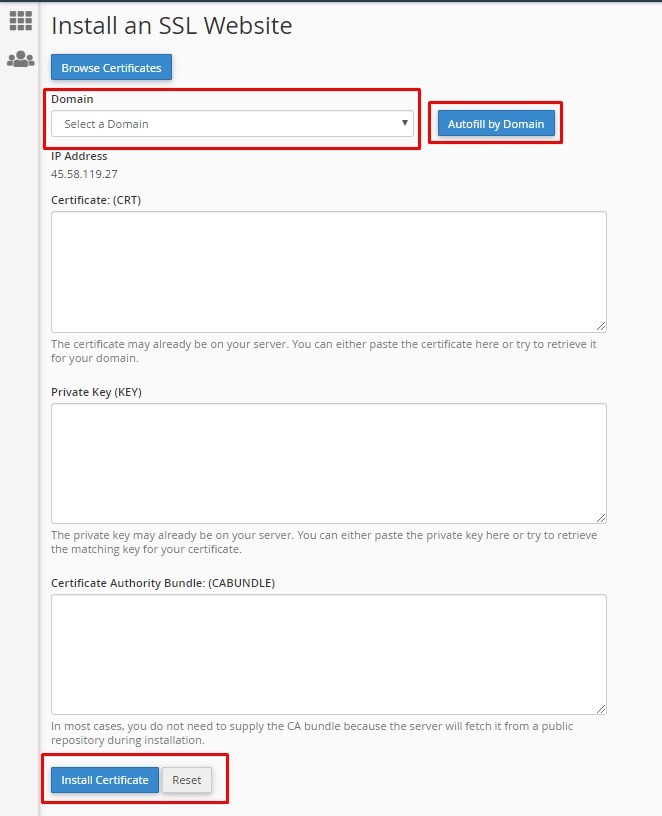Select the user accounts icon in sidebar

[20, 59]
